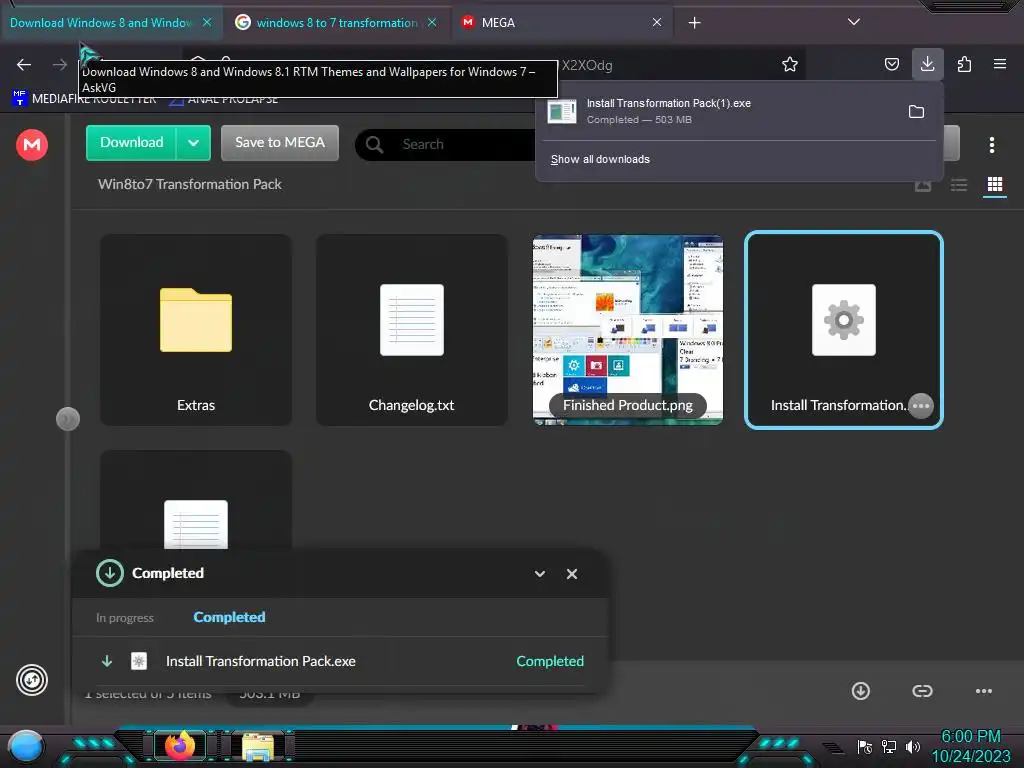
Task: Click the green Completed status text
Action: pos(550,661)
